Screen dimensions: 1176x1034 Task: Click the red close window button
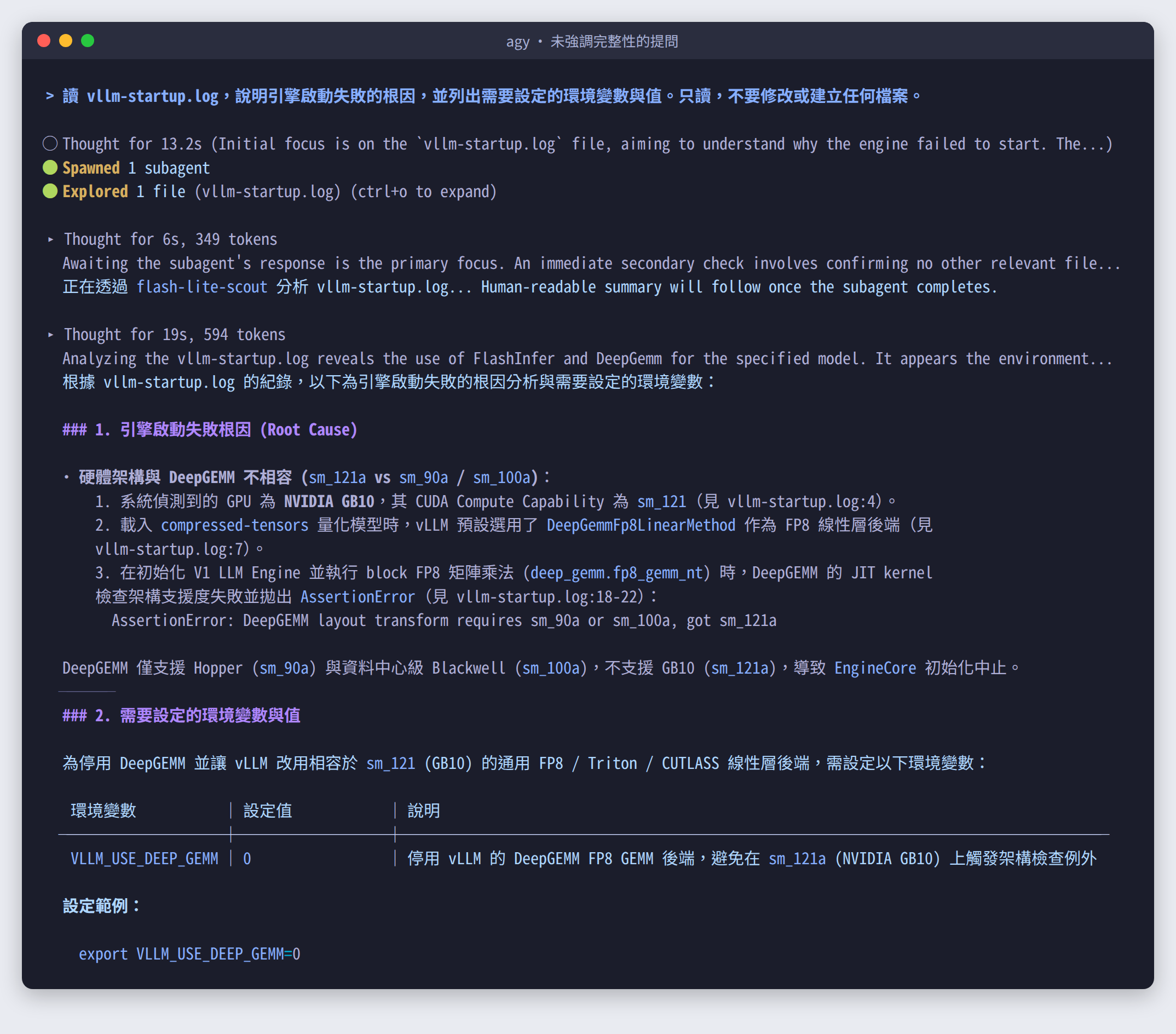click(x=44, y=41)
